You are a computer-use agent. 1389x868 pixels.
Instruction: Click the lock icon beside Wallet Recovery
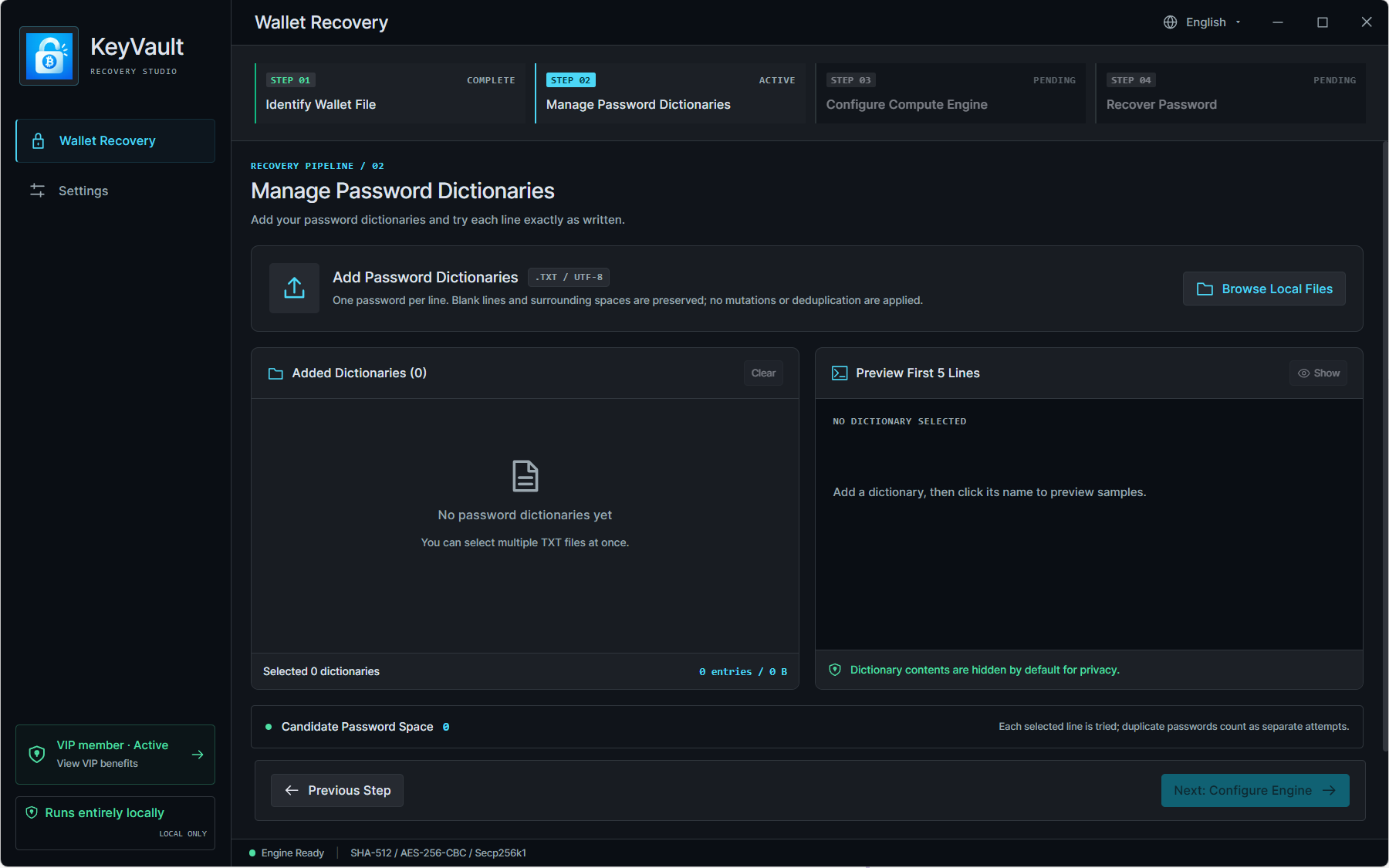38,140
